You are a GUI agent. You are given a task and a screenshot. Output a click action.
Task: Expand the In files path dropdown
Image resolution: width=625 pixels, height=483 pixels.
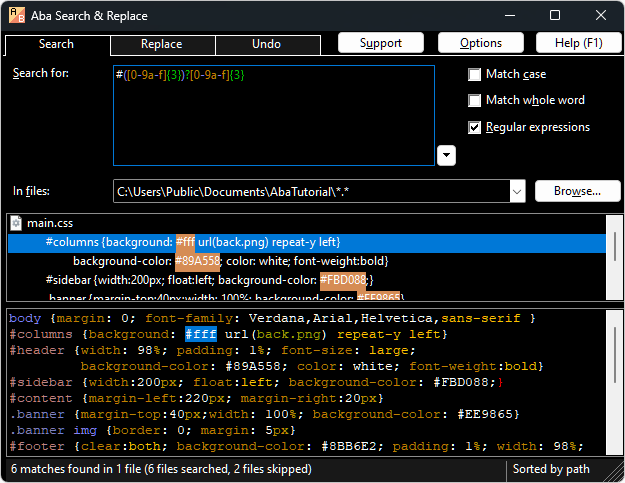coord(517,191)
